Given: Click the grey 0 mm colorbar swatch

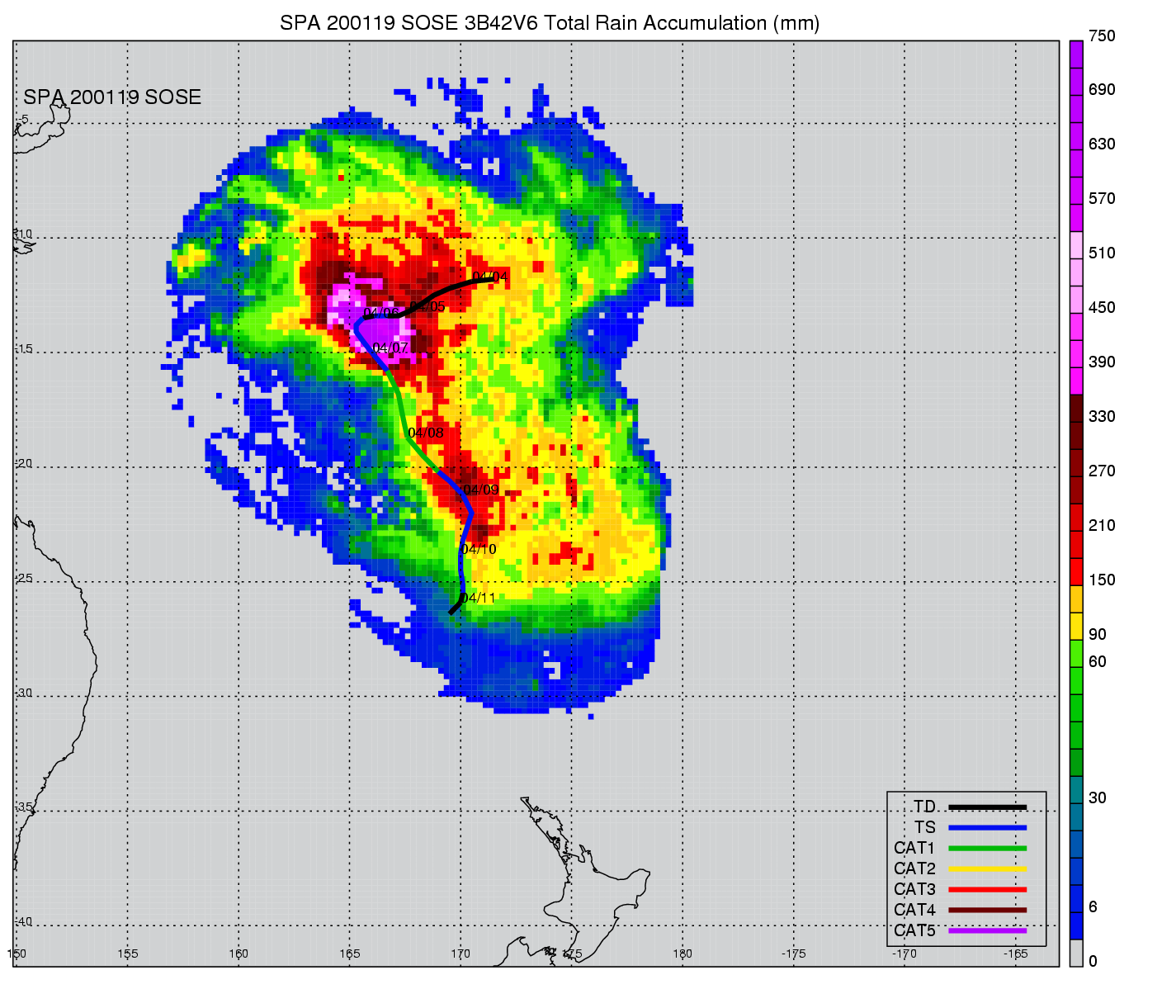Looking at the screenshot, I should coord(1076,953).
